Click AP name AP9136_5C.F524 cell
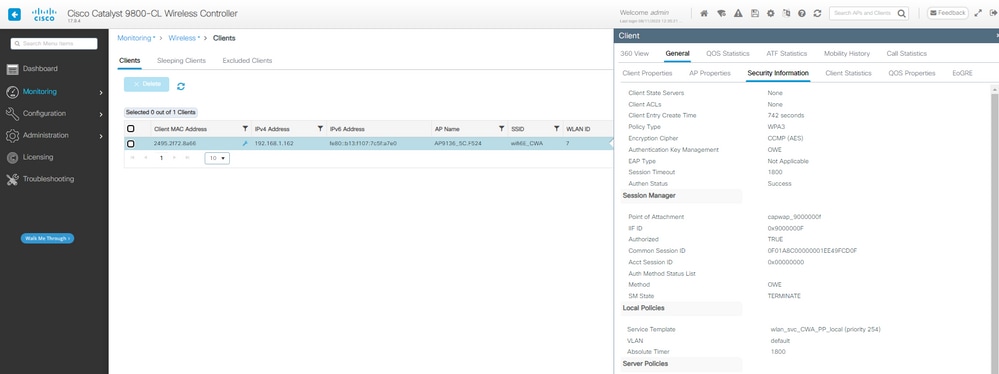This screenshot has height=374, width=999. tap(458, 144)
